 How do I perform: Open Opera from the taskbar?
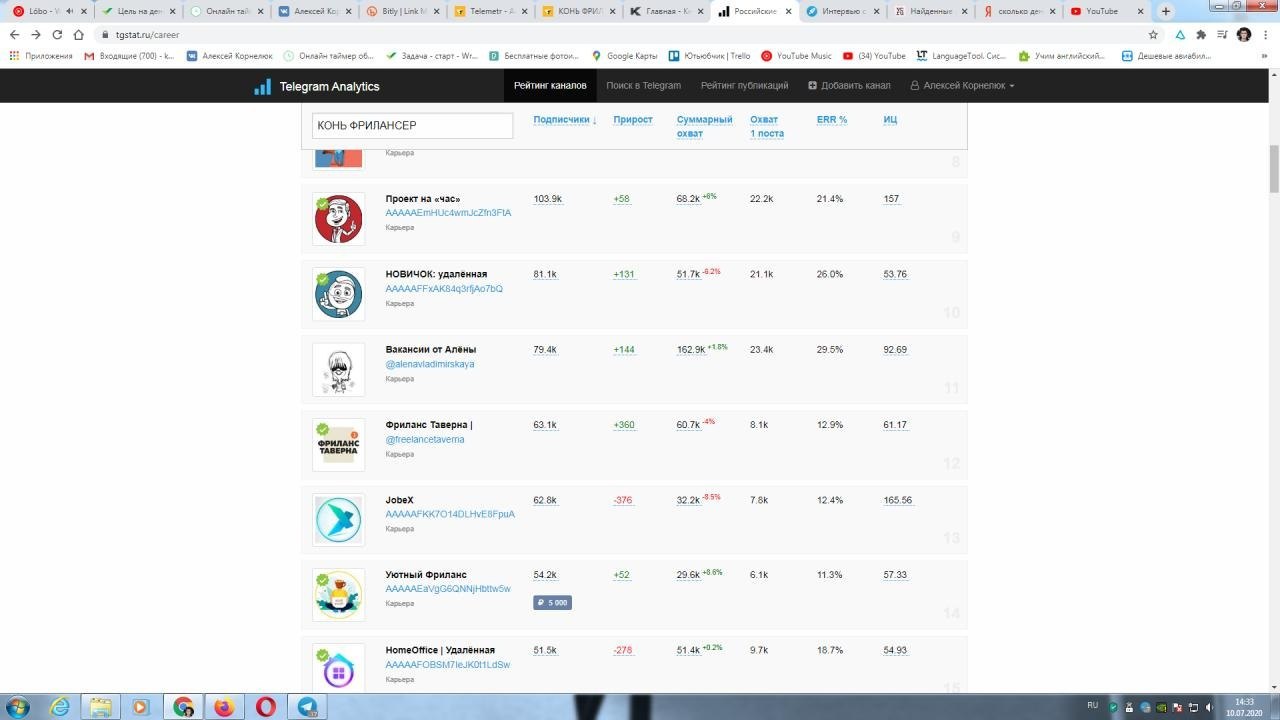(266, 707)
